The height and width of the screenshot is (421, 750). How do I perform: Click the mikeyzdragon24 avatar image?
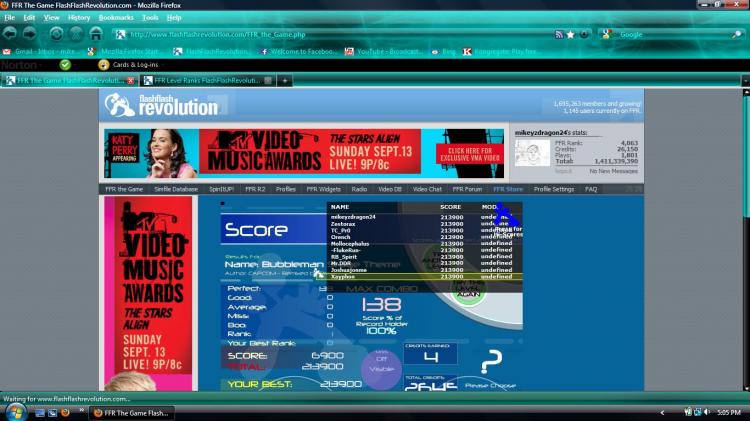coord(532,153)
